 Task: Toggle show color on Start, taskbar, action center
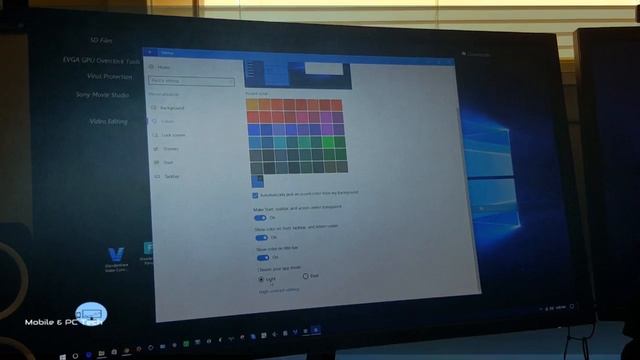click(x=261, y=238)
